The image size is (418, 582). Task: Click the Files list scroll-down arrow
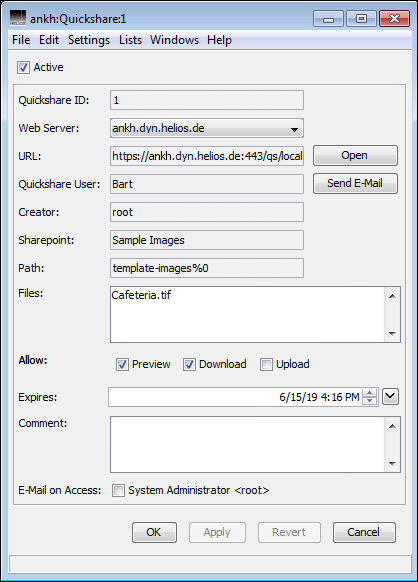392,333
